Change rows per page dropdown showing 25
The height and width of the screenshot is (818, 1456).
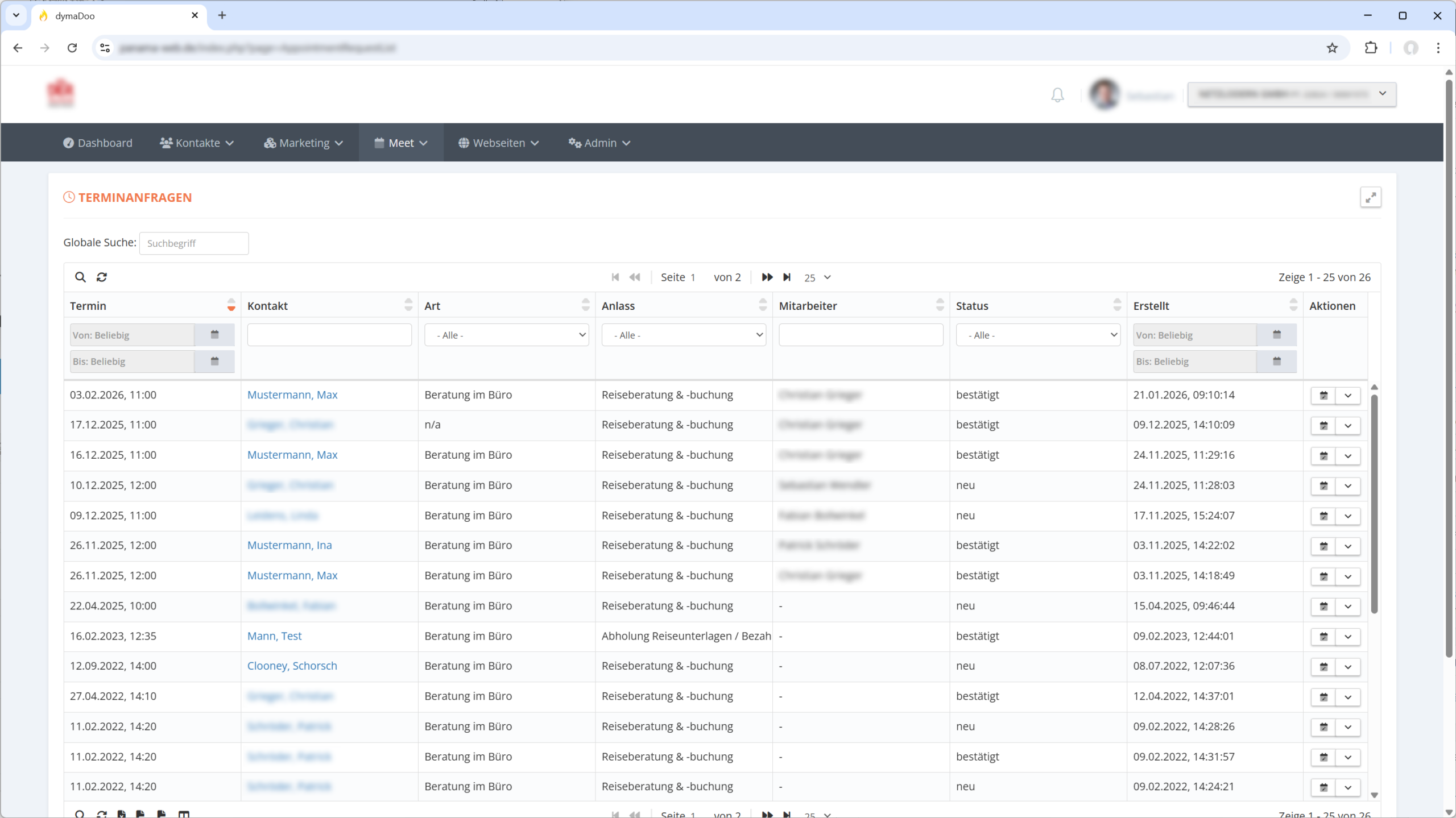(817, 277)
